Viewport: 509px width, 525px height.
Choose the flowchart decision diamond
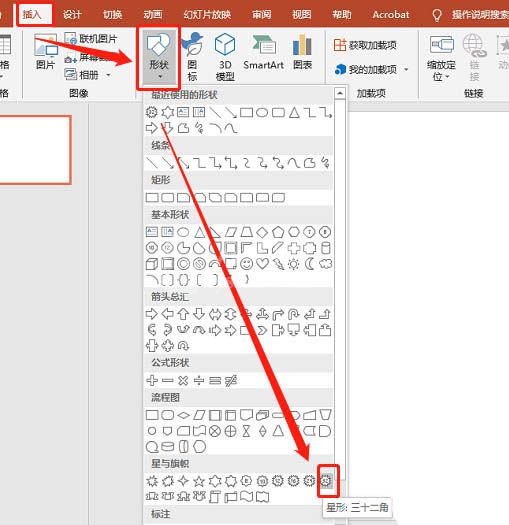coord(183,415)
